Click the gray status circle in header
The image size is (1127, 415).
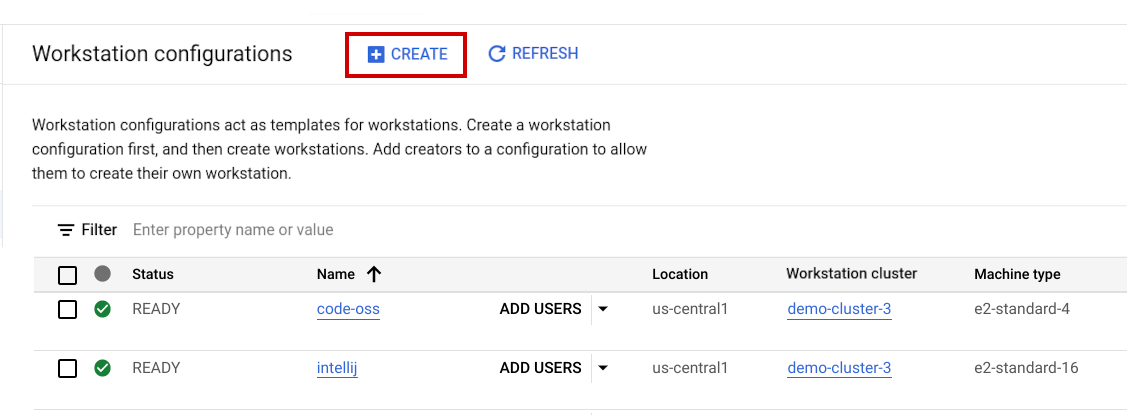(x=102, y=274)
